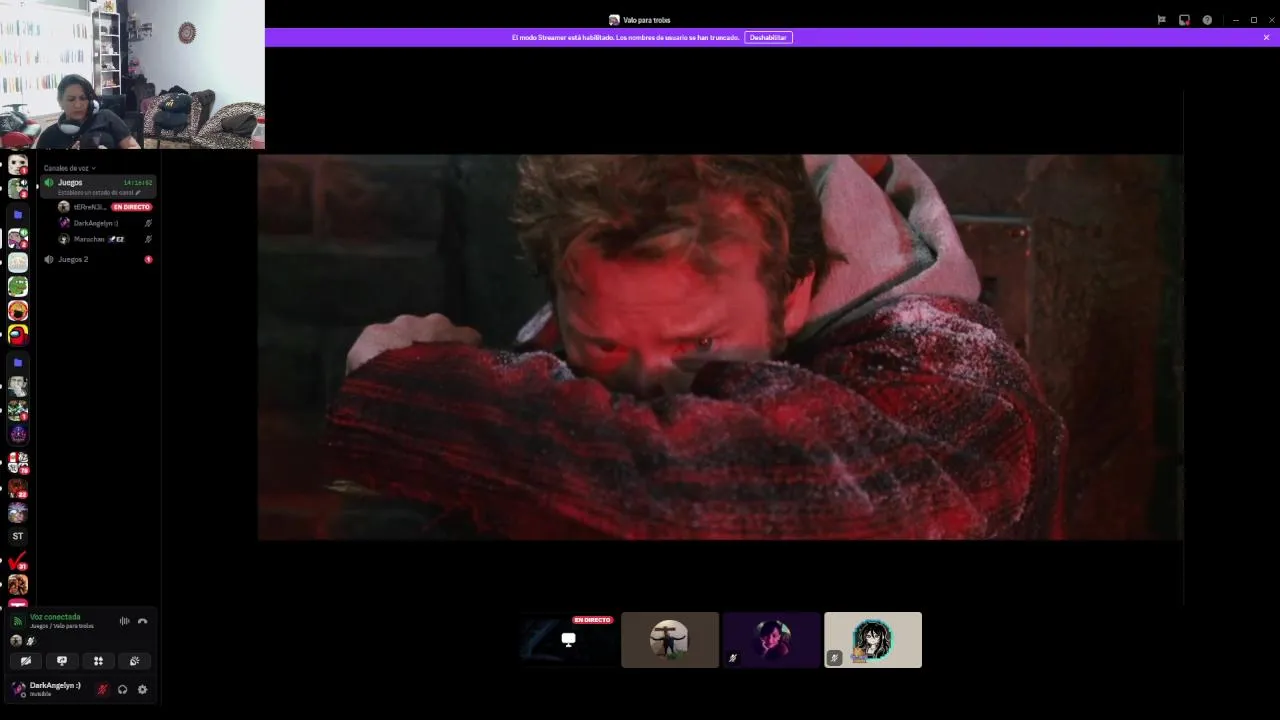Open the pale cream server icon
Image resolution: width=1280 pixels, height=720 pixels.
click(18, 262)
